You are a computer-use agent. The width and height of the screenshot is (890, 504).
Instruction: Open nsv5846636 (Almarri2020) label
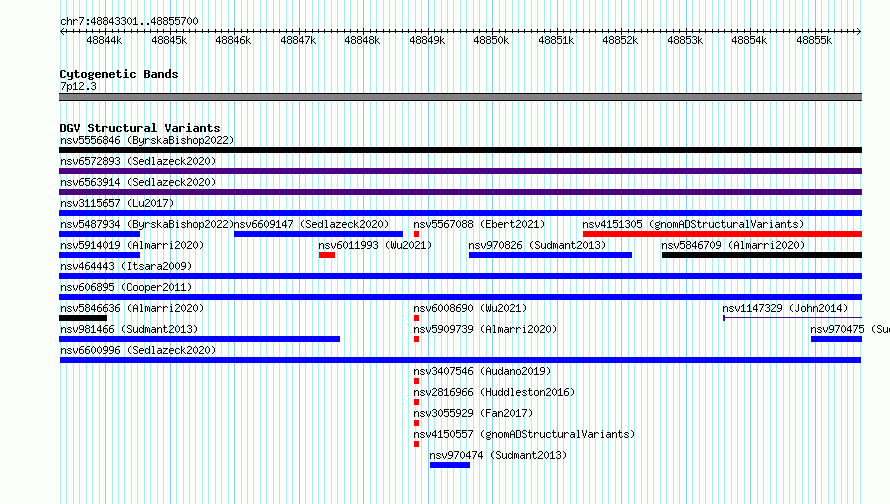click(x=132, y=308)
